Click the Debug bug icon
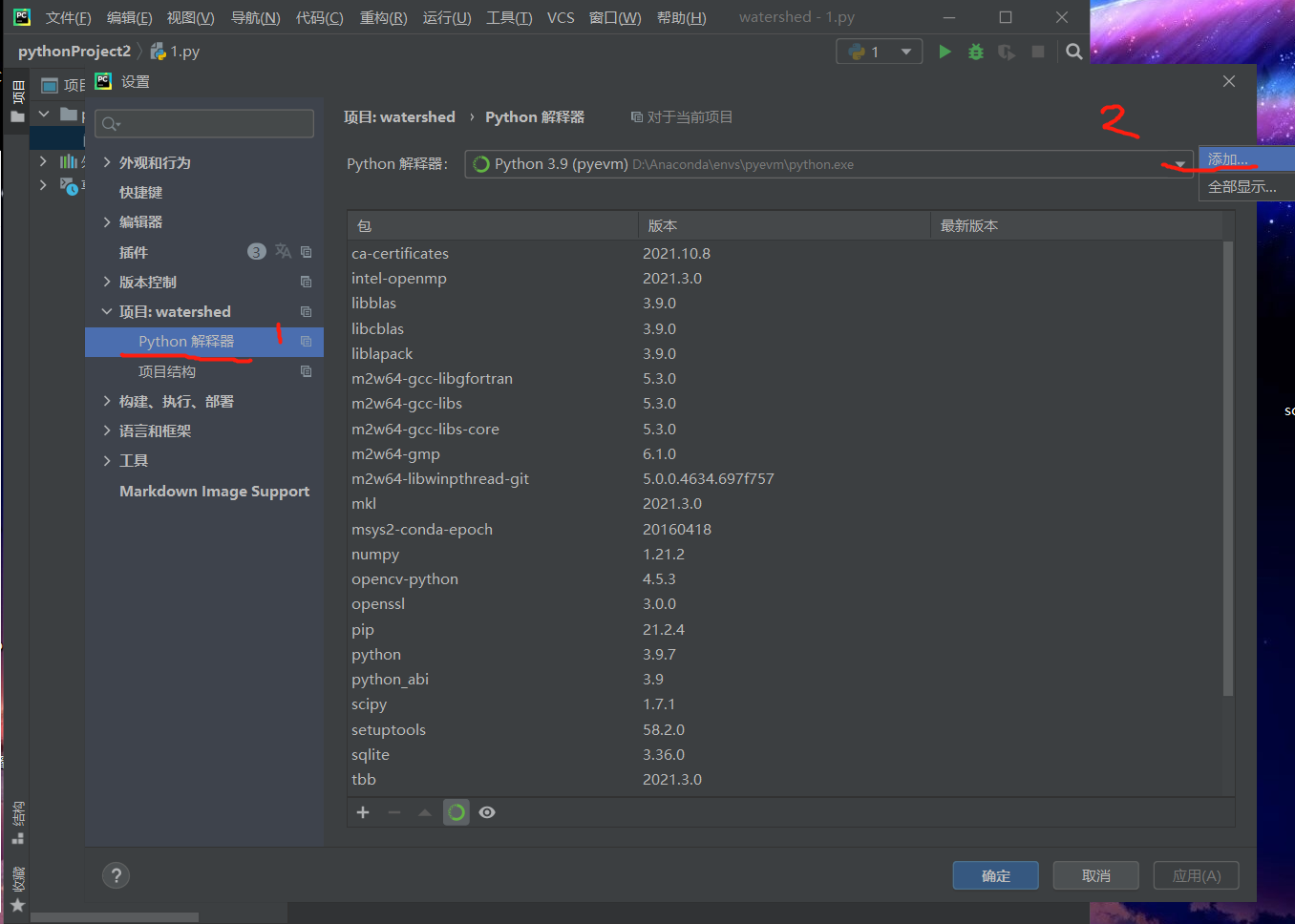 tap(975, 52)
